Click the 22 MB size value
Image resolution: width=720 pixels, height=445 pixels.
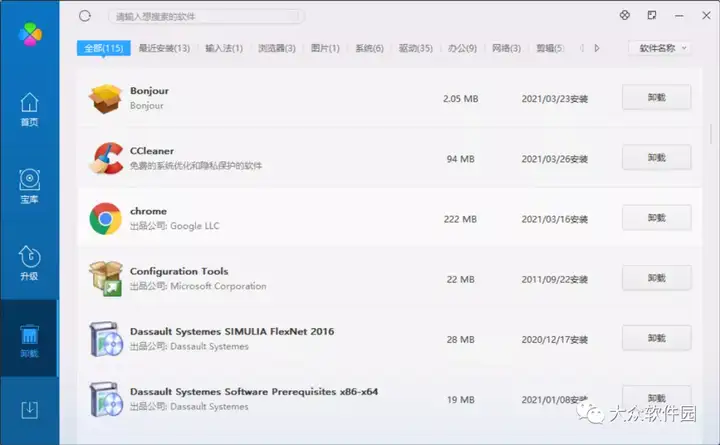[461, 279]
